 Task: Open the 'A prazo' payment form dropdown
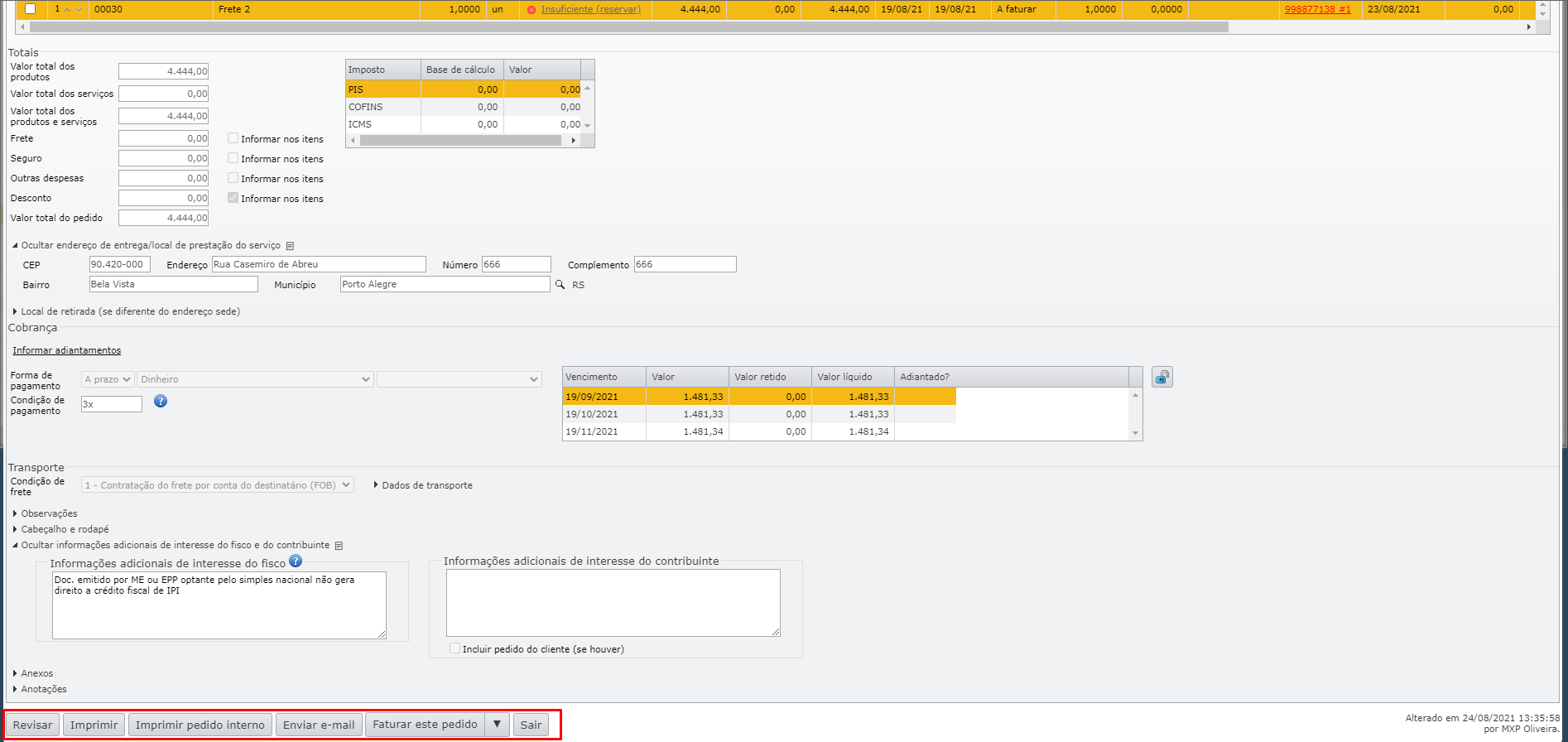click(108, 379)
